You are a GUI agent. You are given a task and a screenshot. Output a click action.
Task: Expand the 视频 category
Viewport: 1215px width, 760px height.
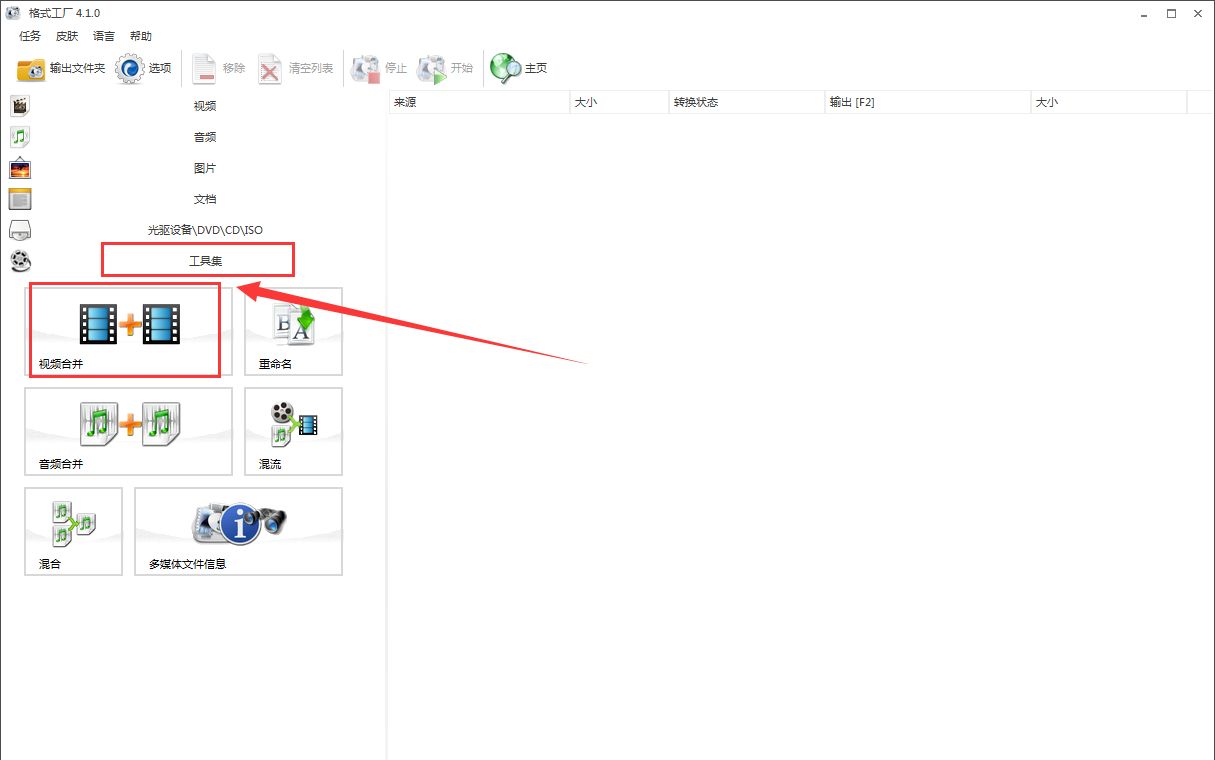[x=205, y=106]
